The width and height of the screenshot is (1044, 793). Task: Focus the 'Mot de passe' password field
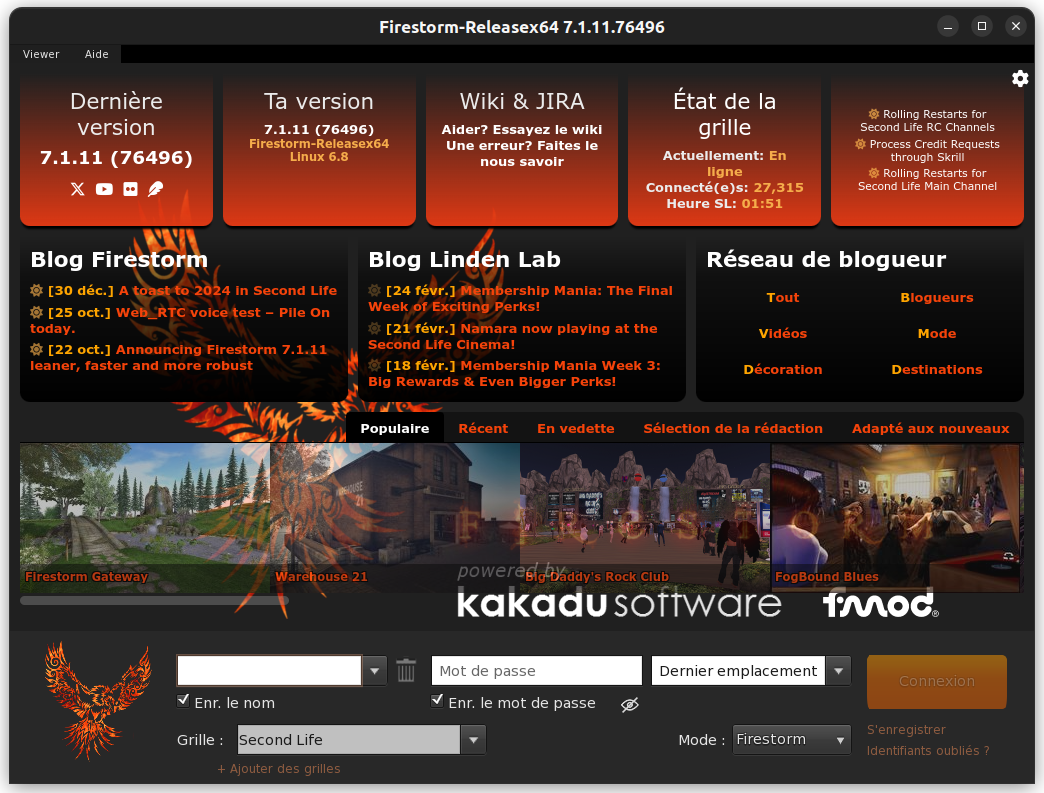537,670
